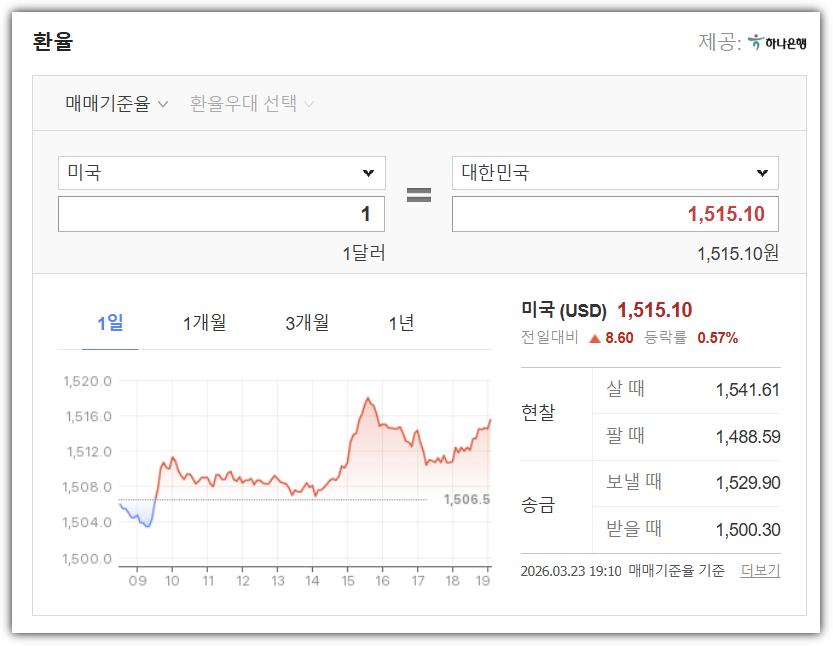Select the 1일 chart tab
Image resolution: width=833 pixels, height=646 pixels.
[109, 323]
